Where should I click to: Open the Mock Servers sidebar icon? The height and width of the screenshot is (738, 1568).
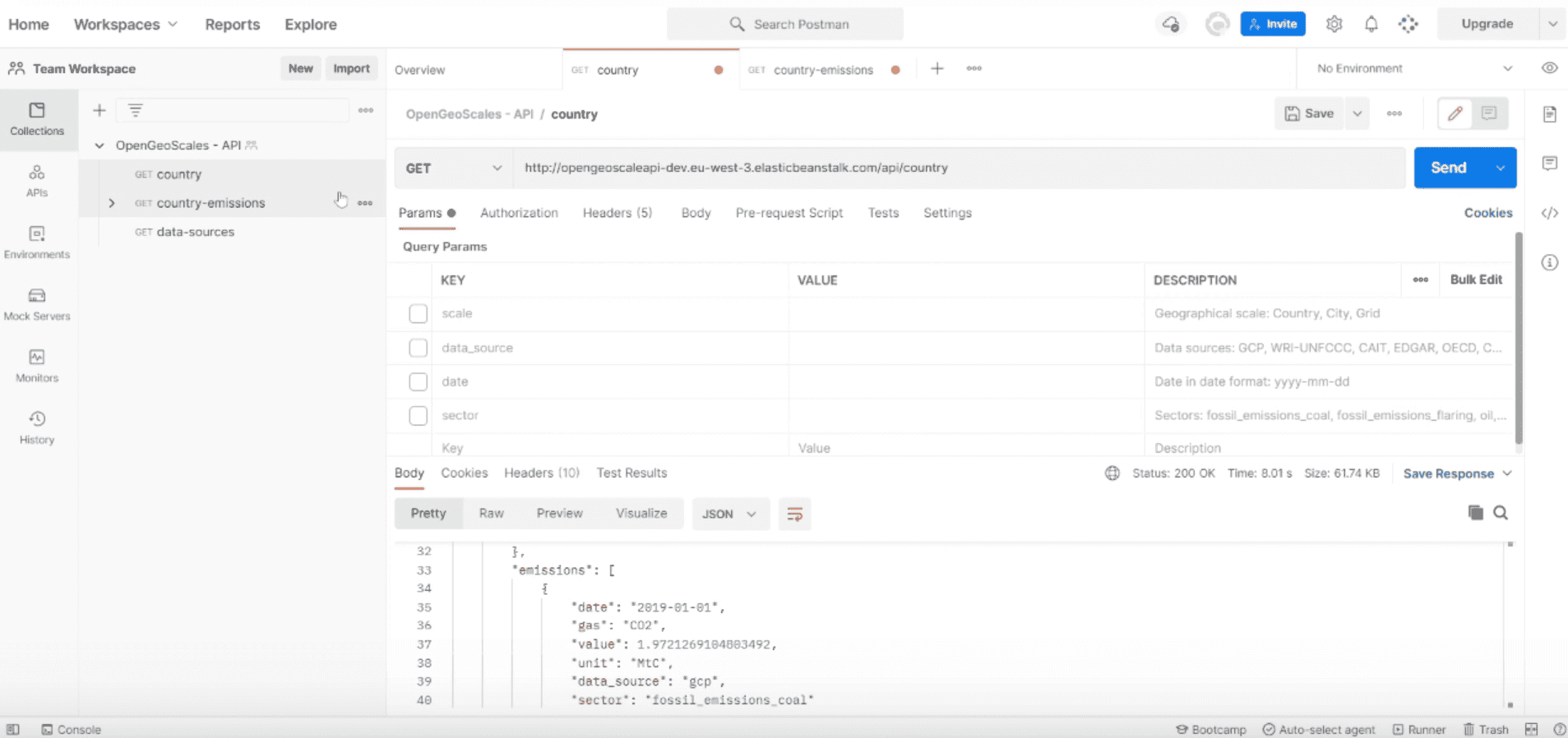pos(37,303)
